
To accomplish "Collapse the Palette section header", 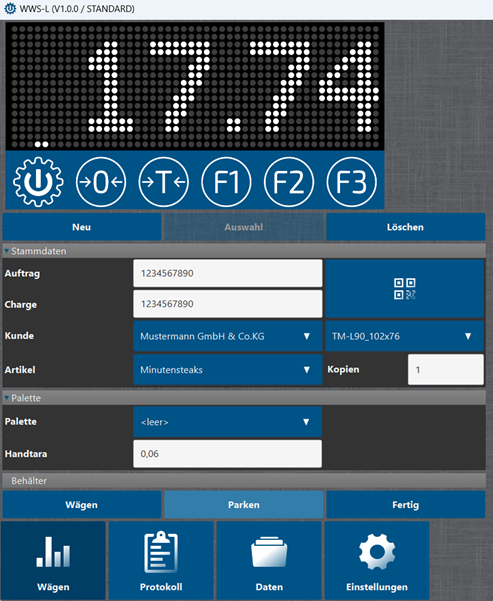I will point(244,398).
